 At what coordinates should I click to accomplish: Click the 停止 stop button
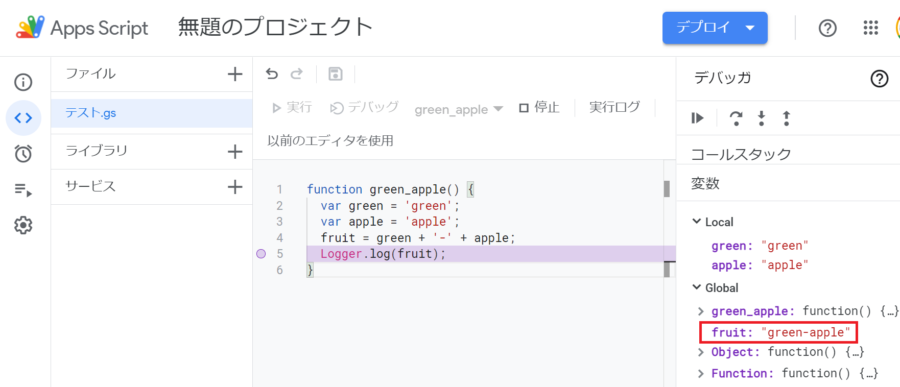pyautogui.click(x=539, y=108)
